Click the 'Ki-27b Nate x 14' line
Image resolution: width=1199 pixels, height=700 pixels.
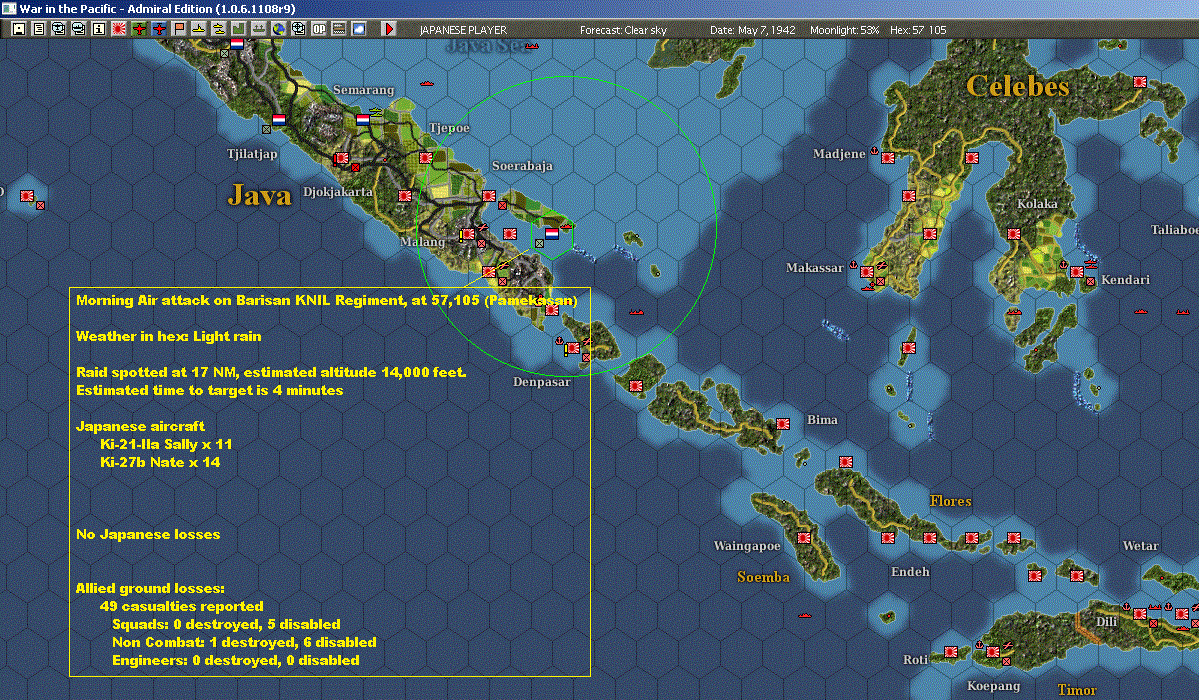click(x=160, y=462)
